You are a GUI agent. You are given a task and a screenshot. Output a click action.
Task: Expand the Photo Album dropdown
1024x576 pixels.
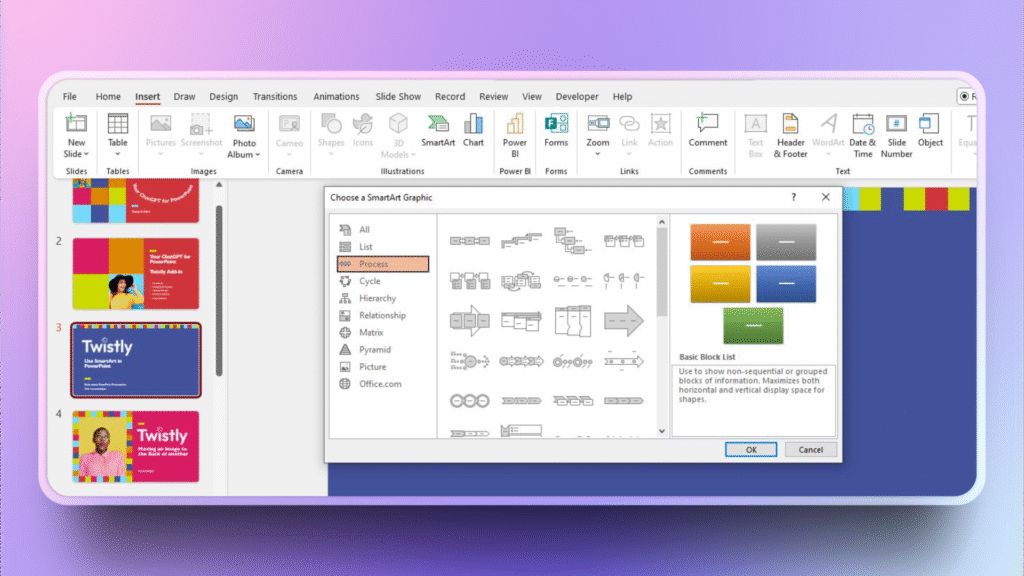(244, 154)
